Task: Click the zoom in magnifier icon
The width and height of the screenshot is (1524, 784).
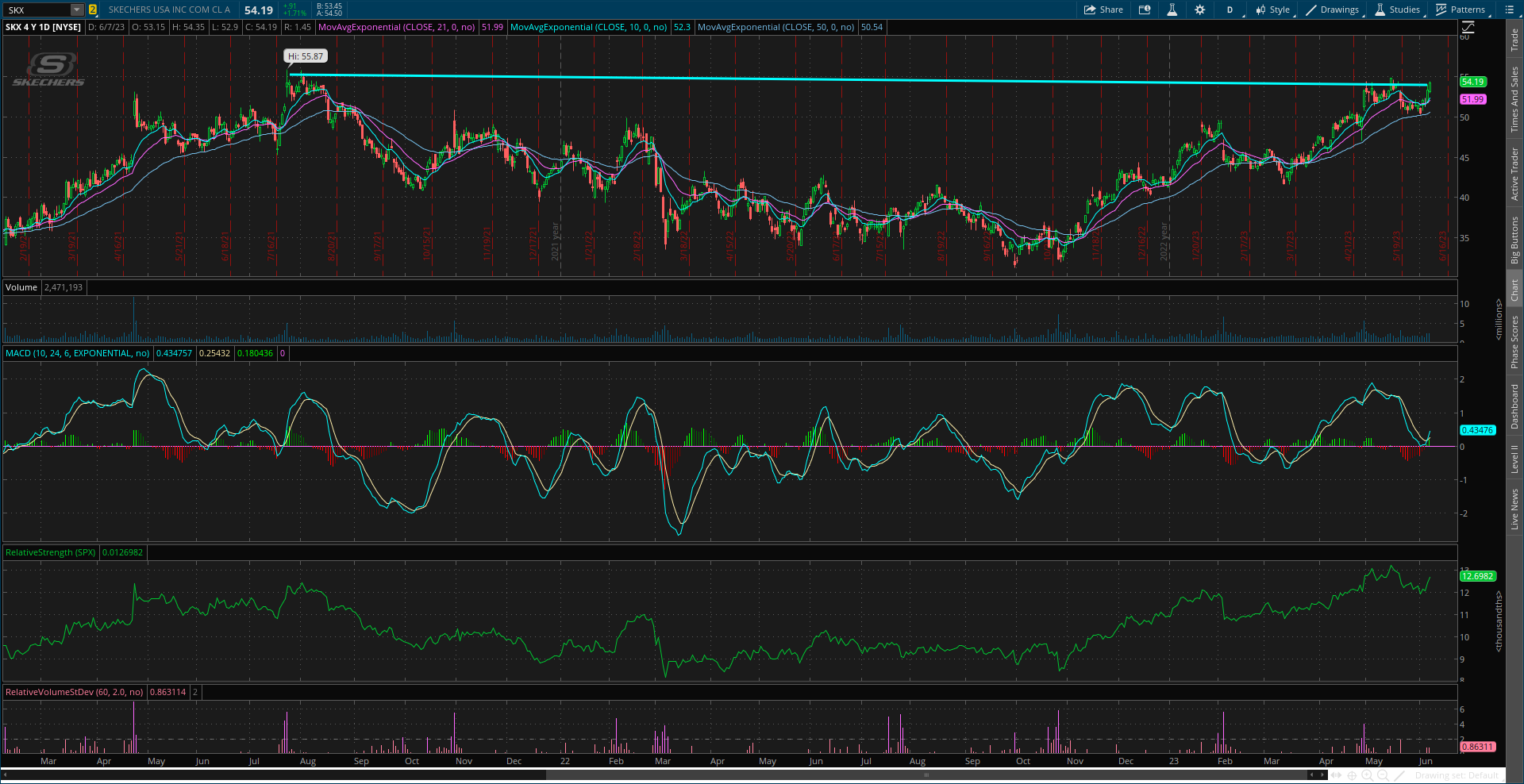Action: point(1367,775)
